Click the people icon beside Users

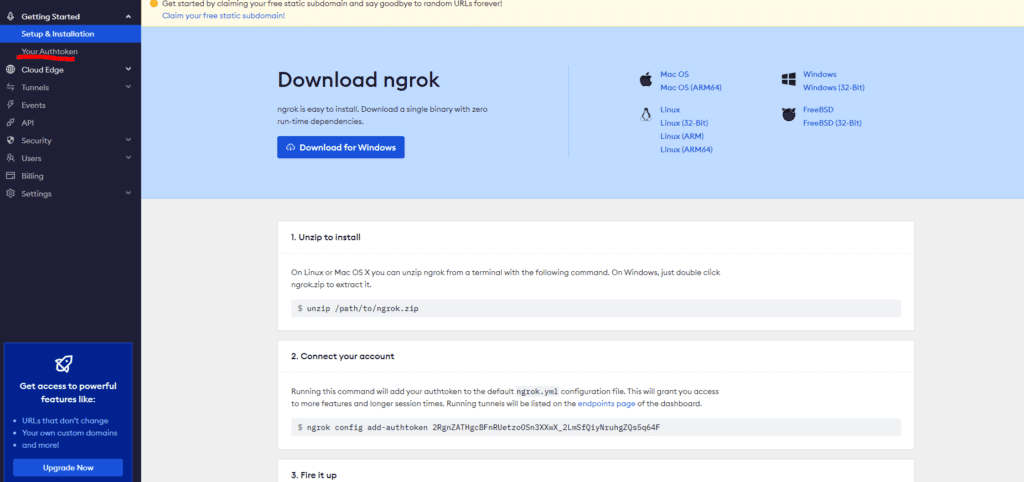(x=10, y=157)
